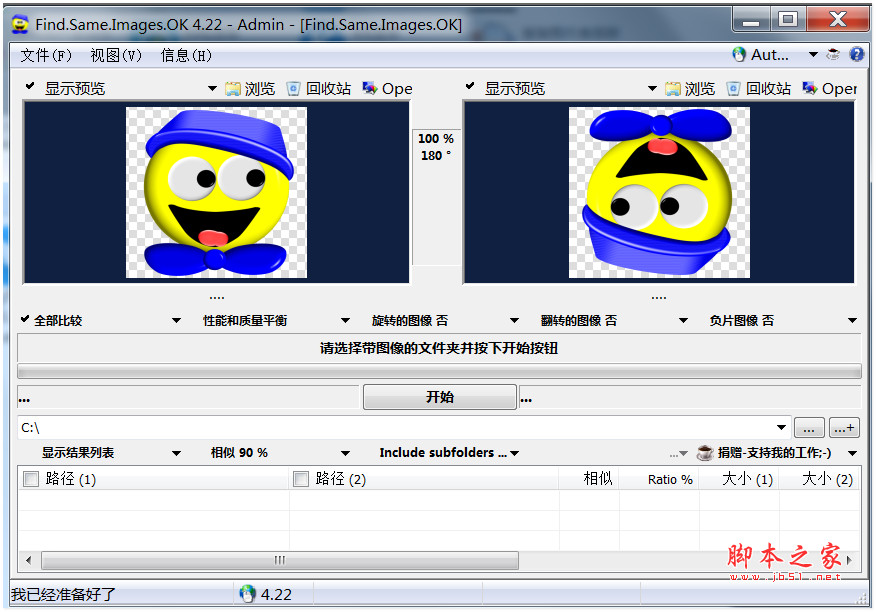Click the 4.22 globe icon in status bar
876x612 pixels.
[247, 594]
